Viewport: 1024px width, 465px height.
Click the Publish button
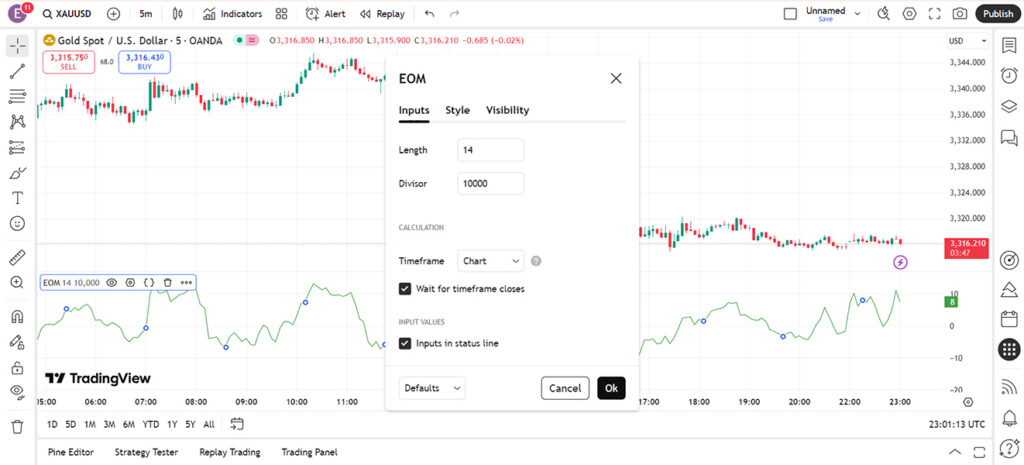click(998, 14)
